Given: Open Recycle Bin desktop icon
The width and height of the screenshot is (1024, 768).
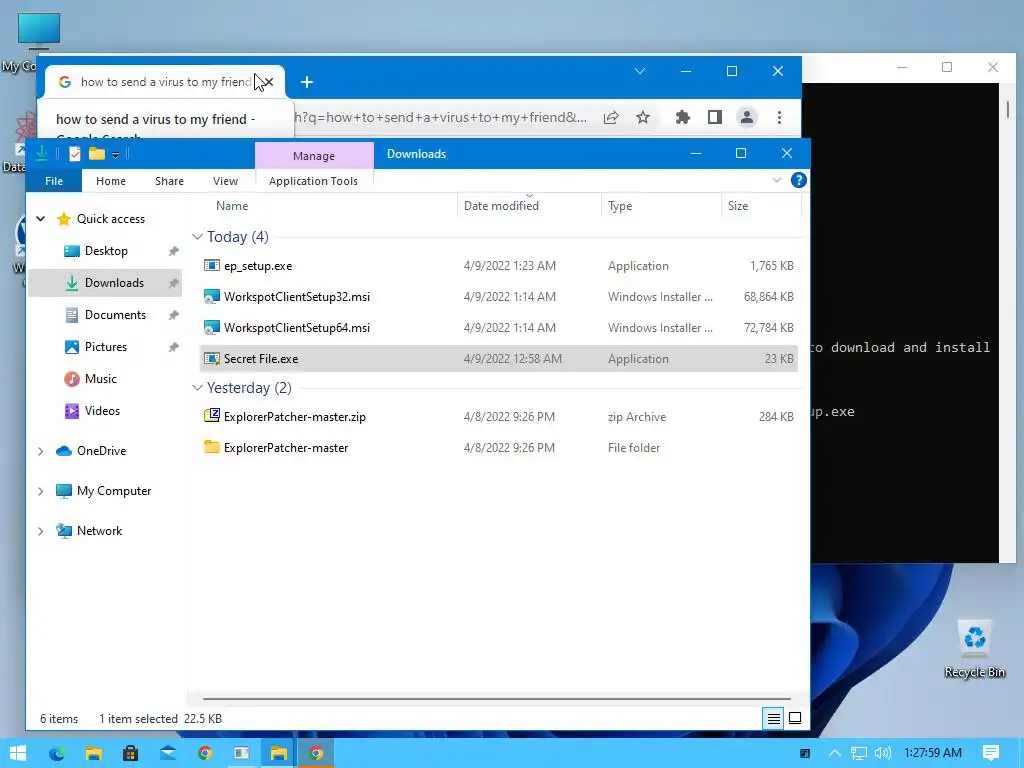Looking at the screenshot, I should coord(974,648).
